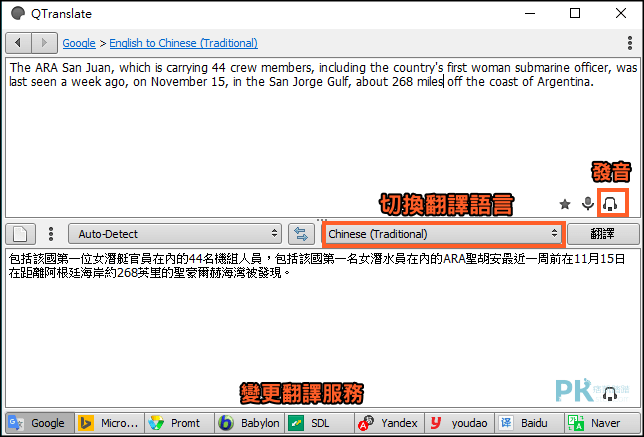The width and height of the screenshot is (644, 437).
Task: Clear text with the blank page button
Action: coord(21,234)
